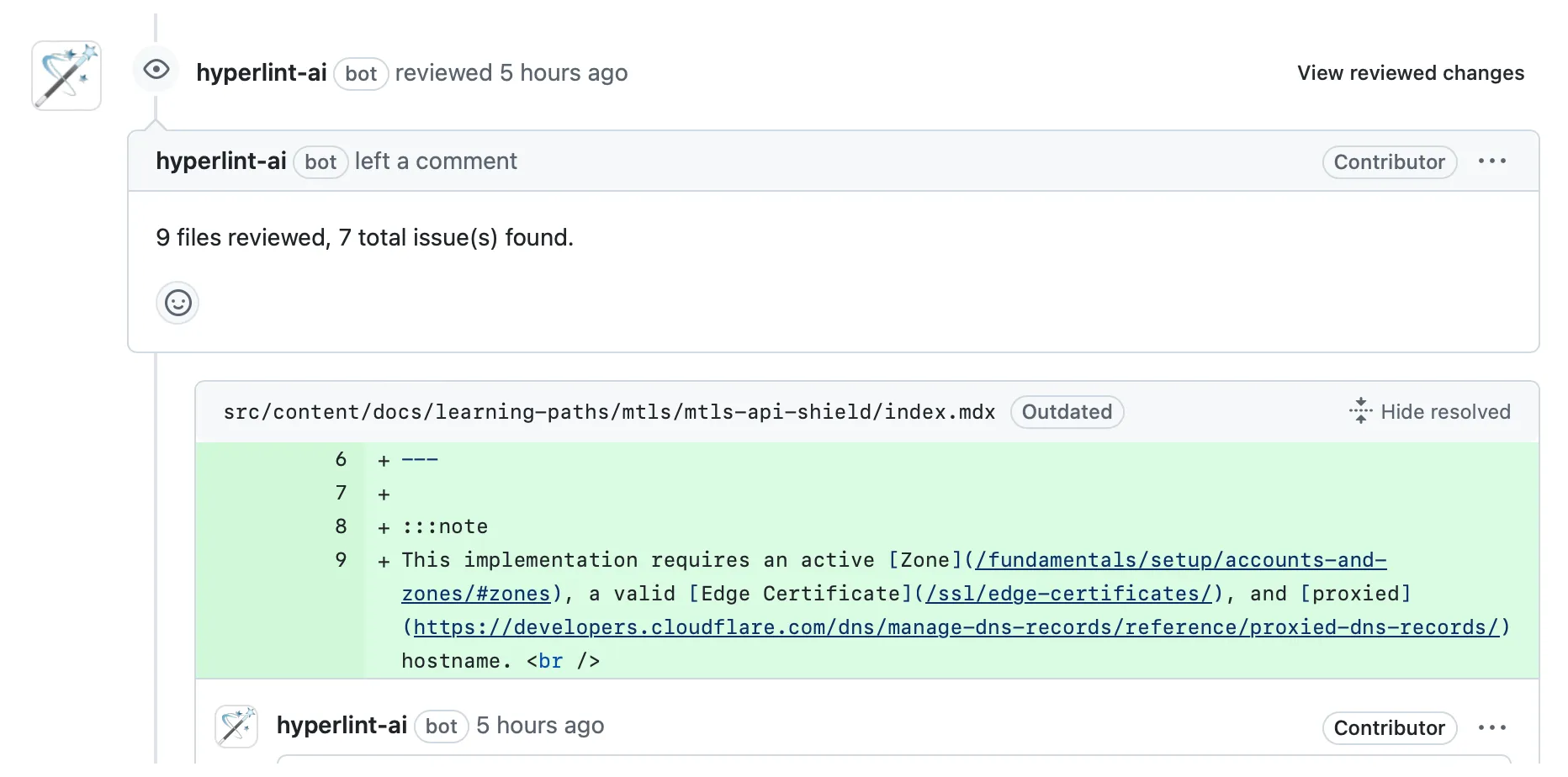1568x777 pixels.
Task: Click the fold icon beside Hide resolved
Action: (x=1360, y=411)
